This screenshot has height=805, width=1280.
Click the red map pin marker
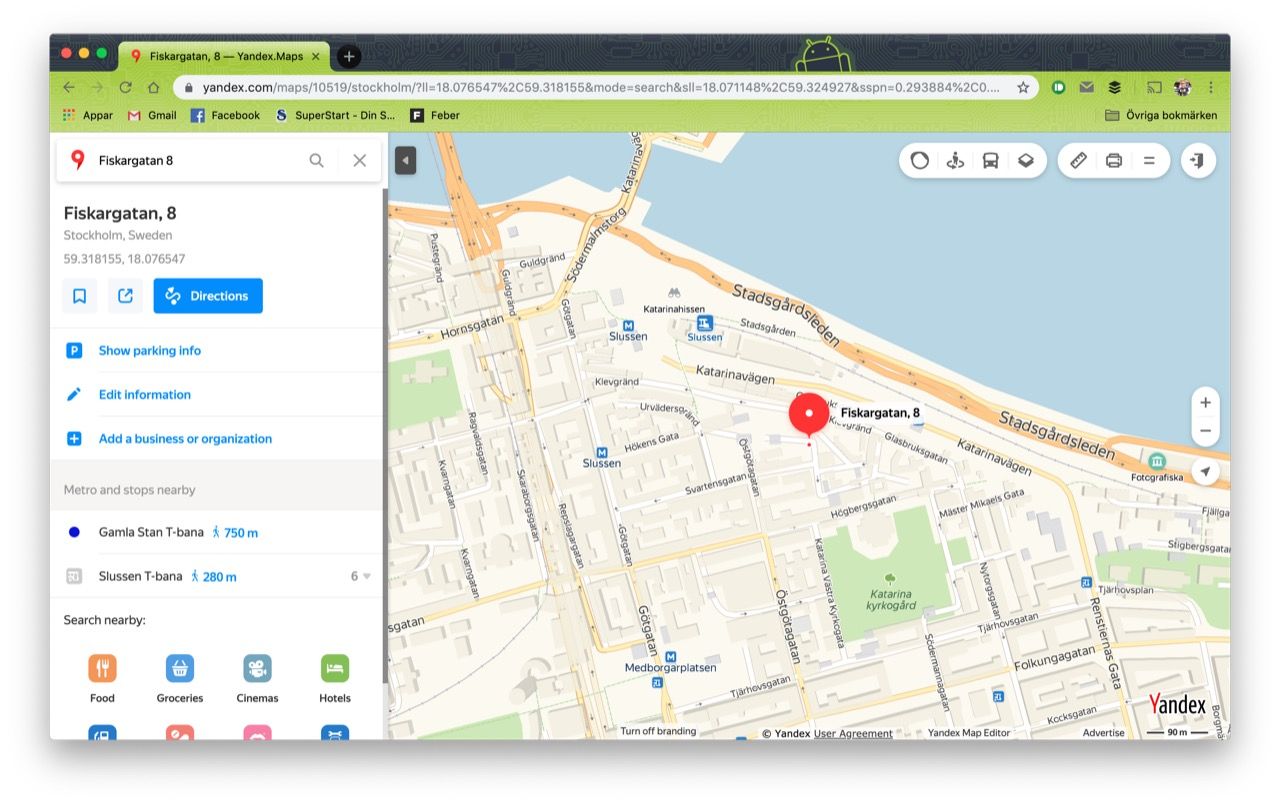tap(809, 414)
